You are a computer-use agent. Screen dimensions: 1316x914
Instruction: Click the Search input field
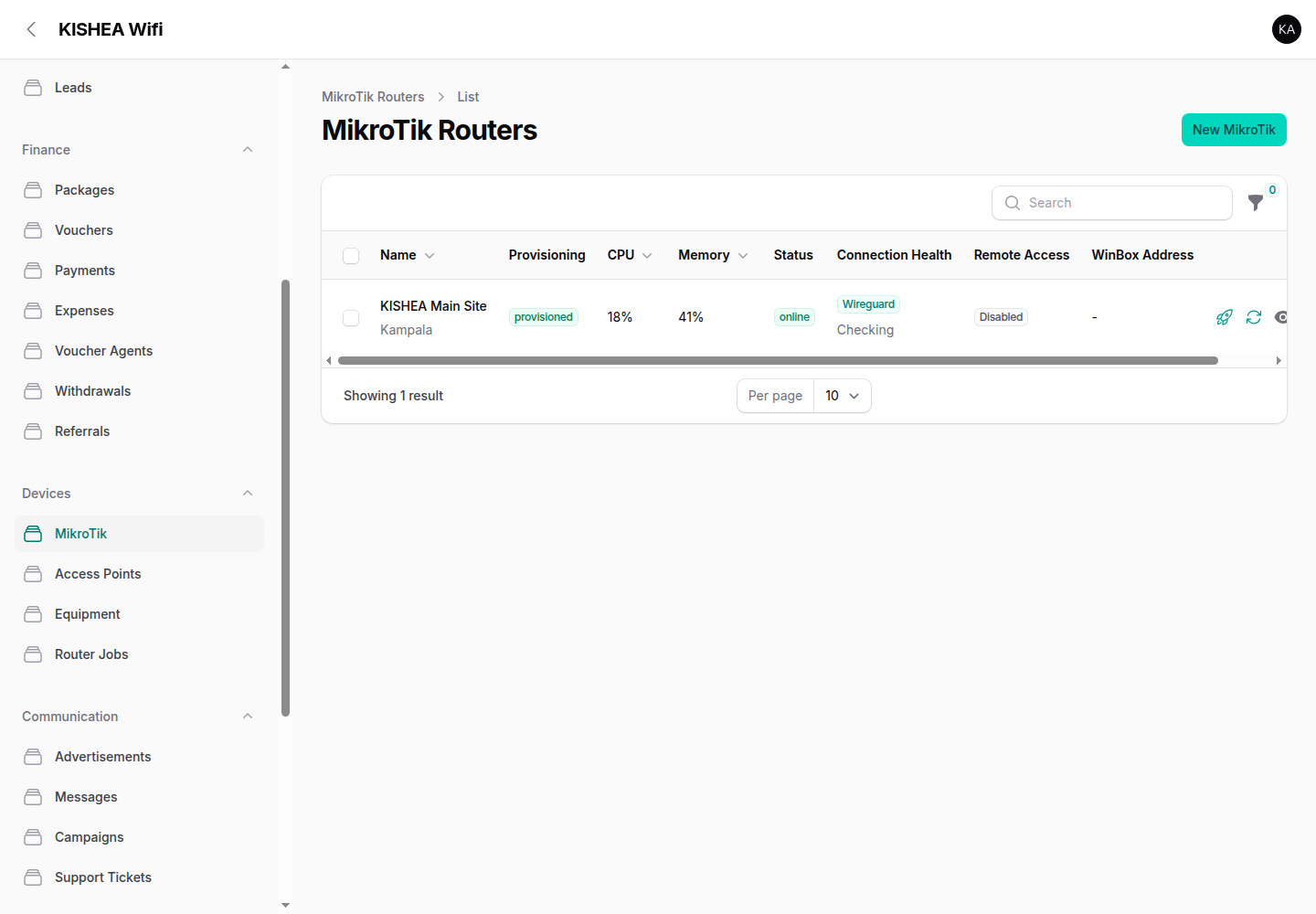click(x=1112, y=203)
